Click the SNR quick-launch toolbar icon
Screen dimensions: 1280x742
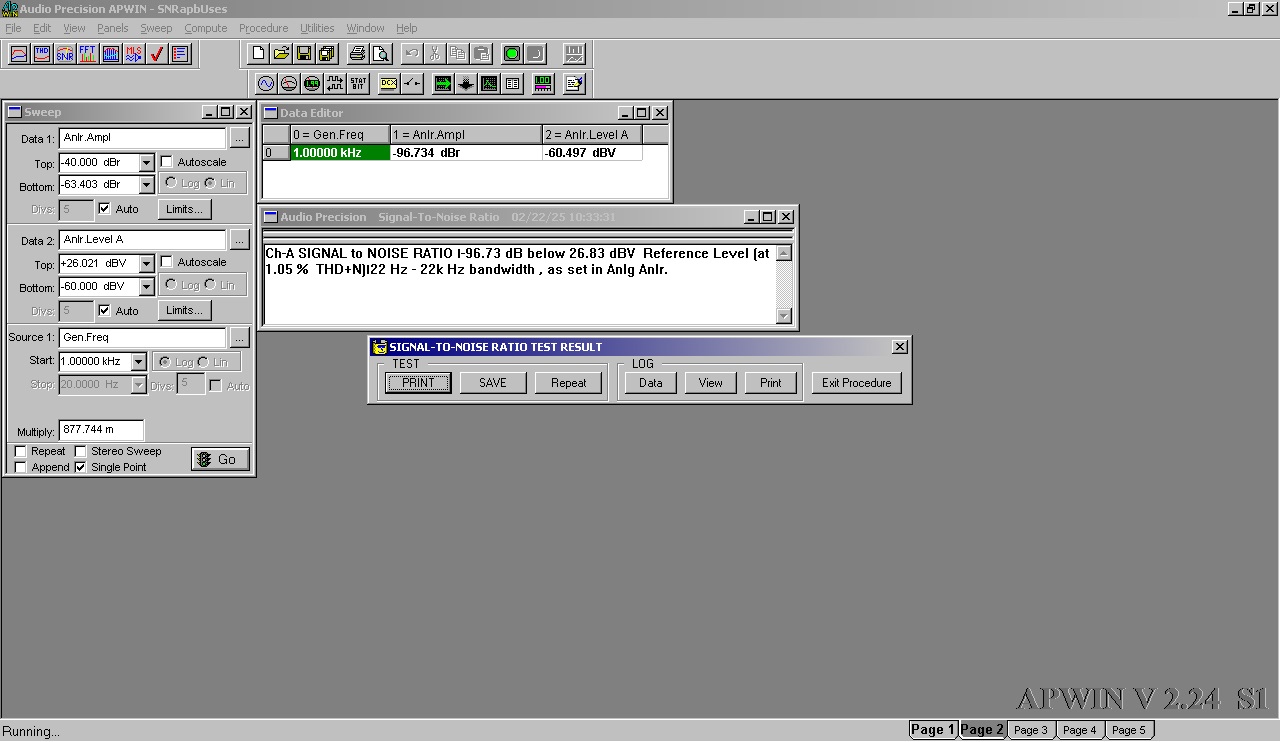(65, 54)
